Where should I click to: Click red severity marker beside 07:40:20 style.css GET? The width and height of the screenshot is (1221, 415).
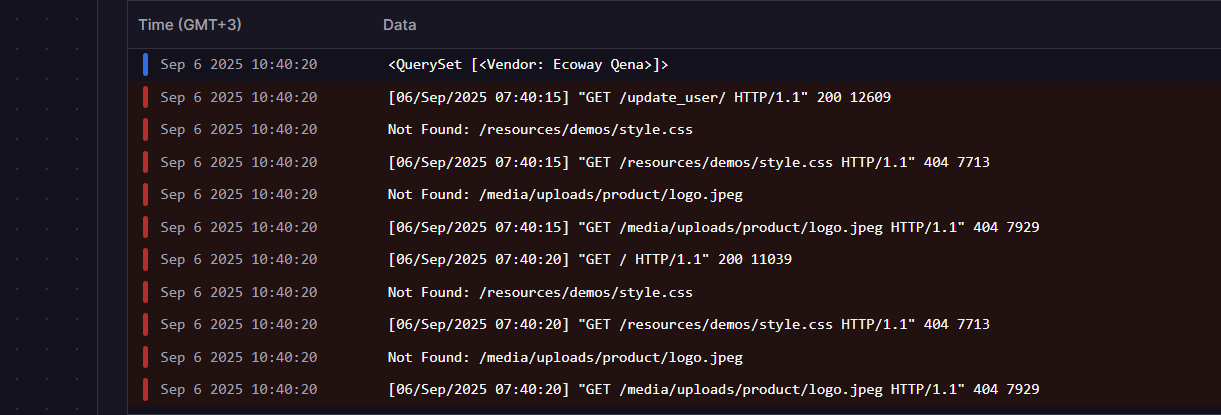(x=145, y=325)
